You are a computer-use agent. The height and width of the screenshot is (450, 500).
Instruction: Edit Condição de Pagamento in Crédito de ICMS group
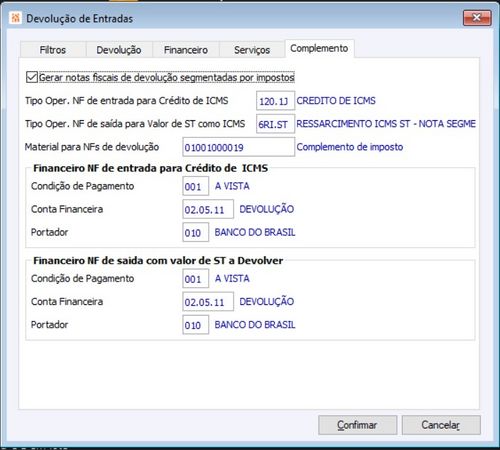click(195, 186)
